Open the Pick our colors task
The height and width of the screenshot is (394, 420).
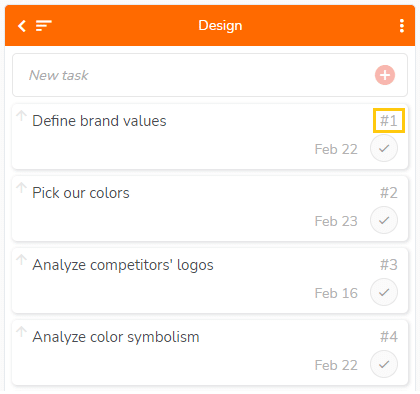81,193
